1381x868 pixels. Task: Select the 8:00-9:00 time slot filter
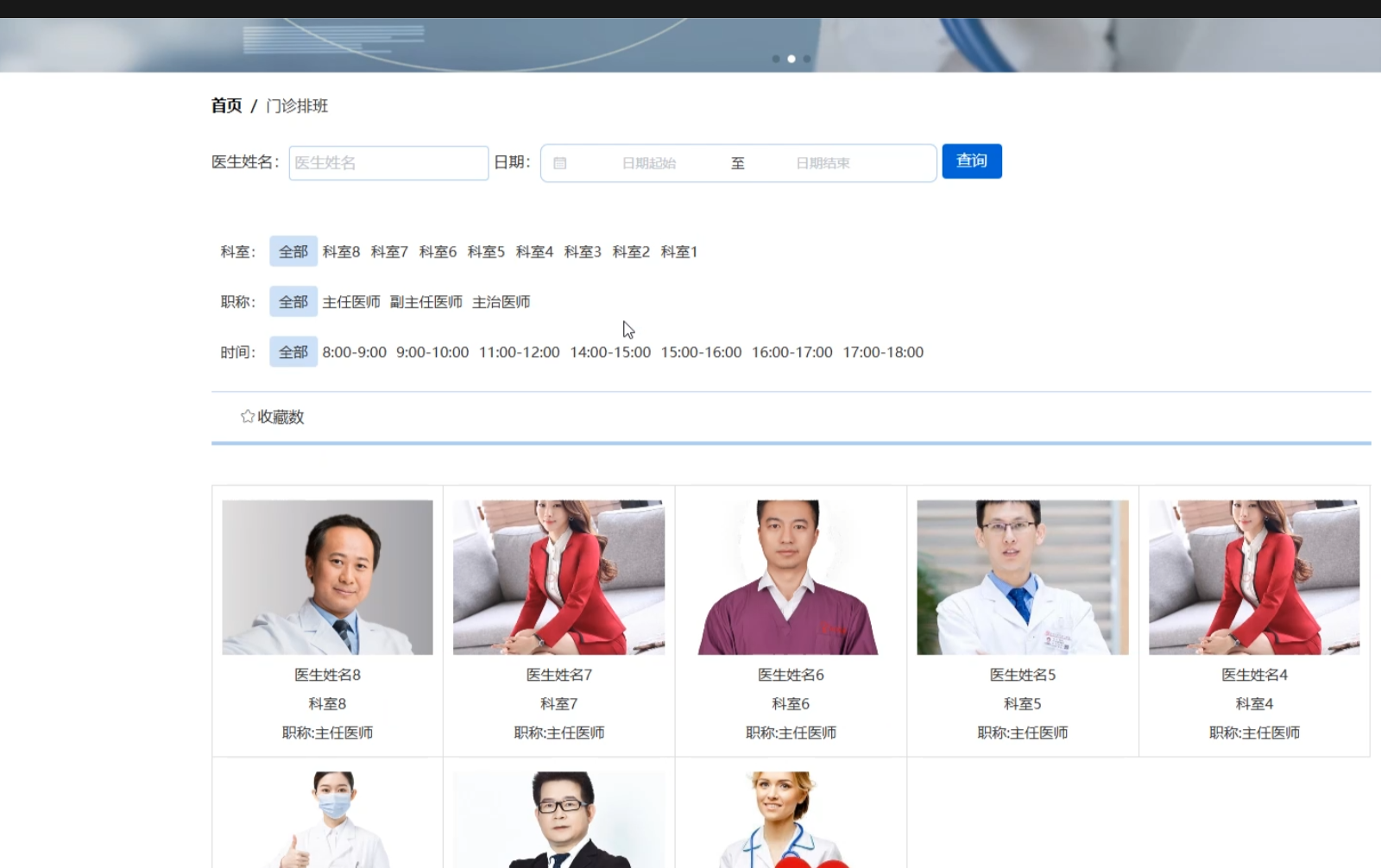[x=354, y=352]
